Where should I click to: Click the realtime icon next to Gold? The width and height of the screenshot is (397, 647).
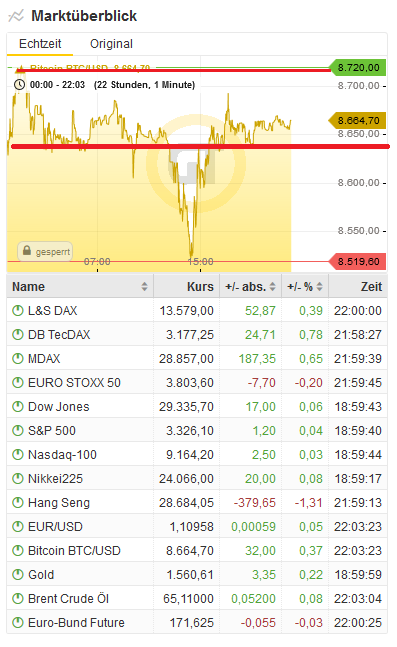[18, 574]
